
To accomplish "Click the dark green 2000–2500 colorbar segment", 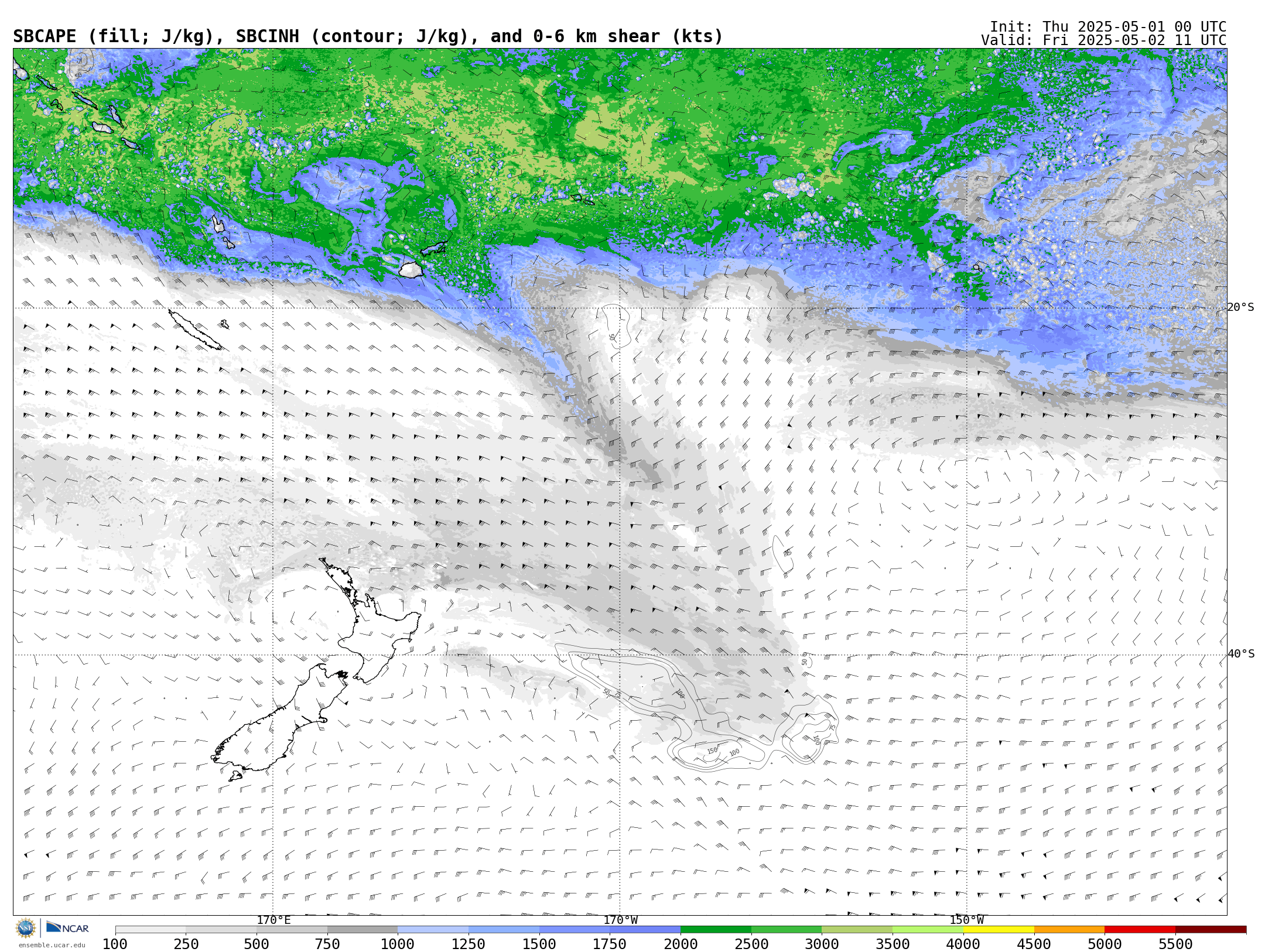I will [716, 930].
